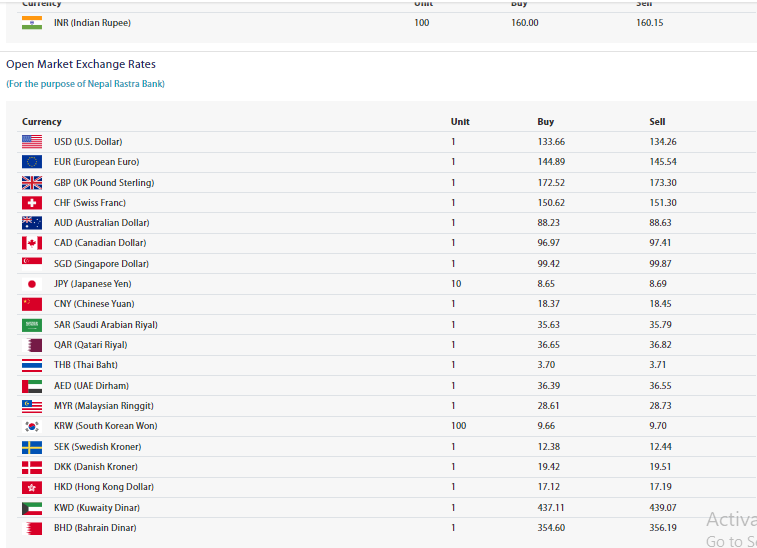Click the Australian Dollar flag icon
This screenshot has height=548, width=757.
[32, 223]
